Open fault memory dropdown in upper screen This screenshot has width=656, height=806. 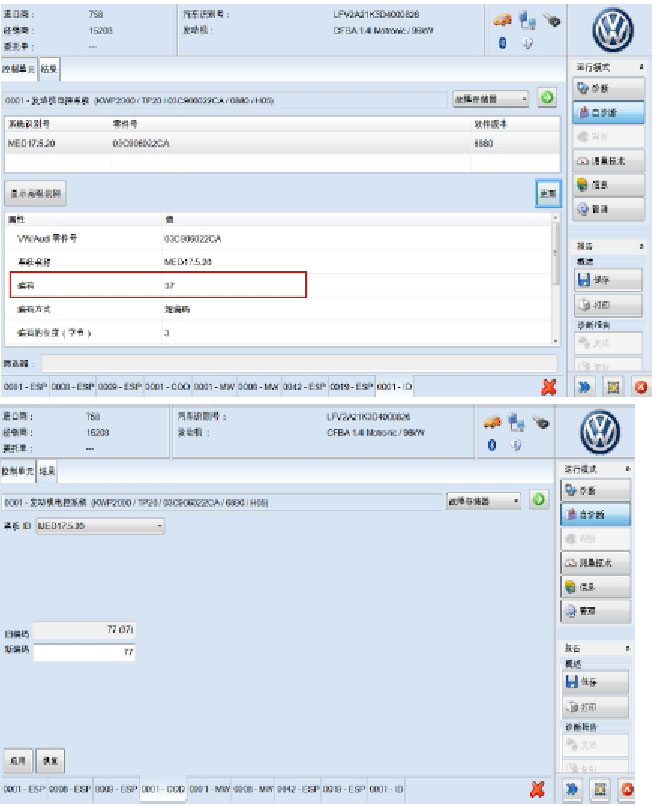point(490,99)
